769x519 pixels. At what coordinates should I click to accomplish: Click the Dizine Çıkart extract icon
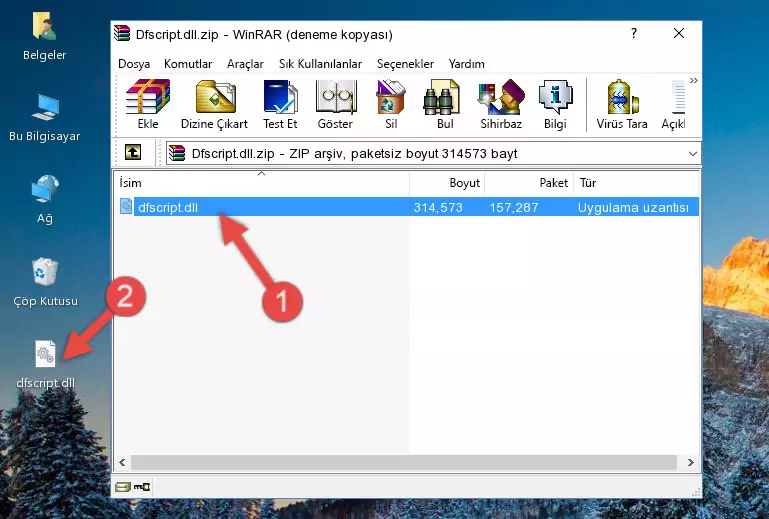click(214, 104)
